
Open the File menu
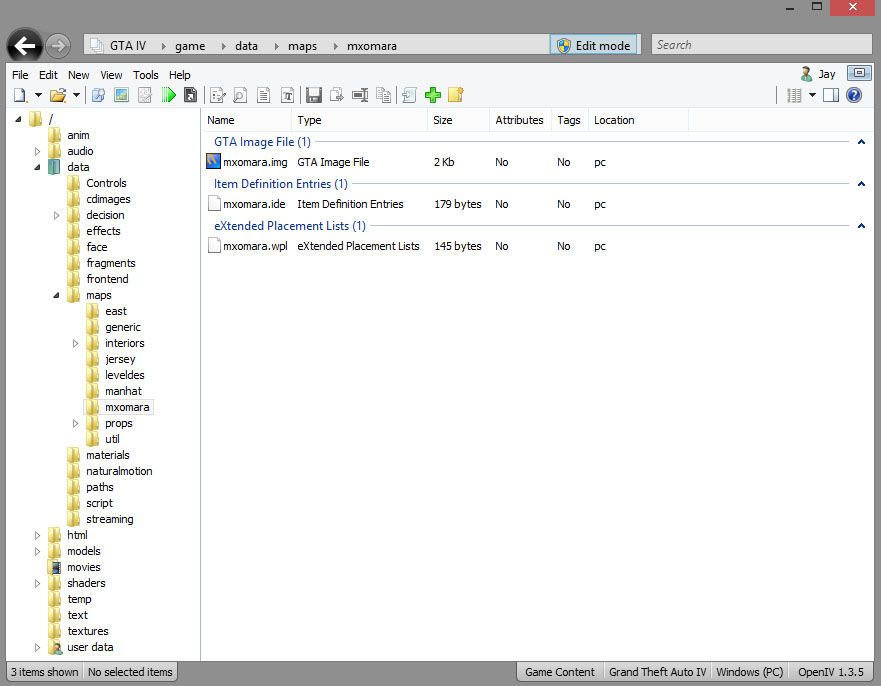click(20, 75)
